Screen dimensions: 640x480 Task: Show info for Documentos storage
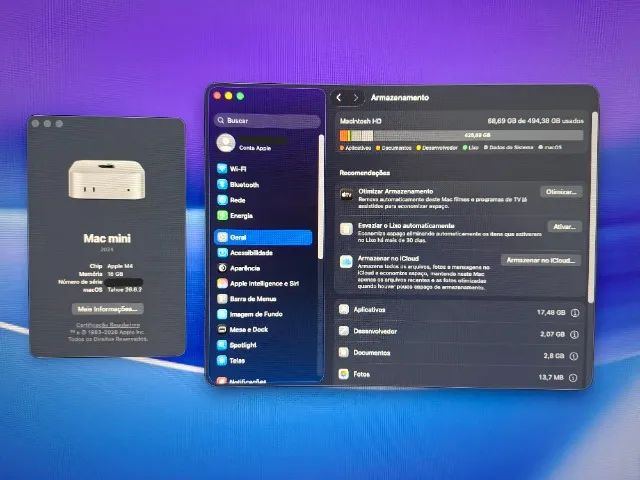[x=573, y=356]
